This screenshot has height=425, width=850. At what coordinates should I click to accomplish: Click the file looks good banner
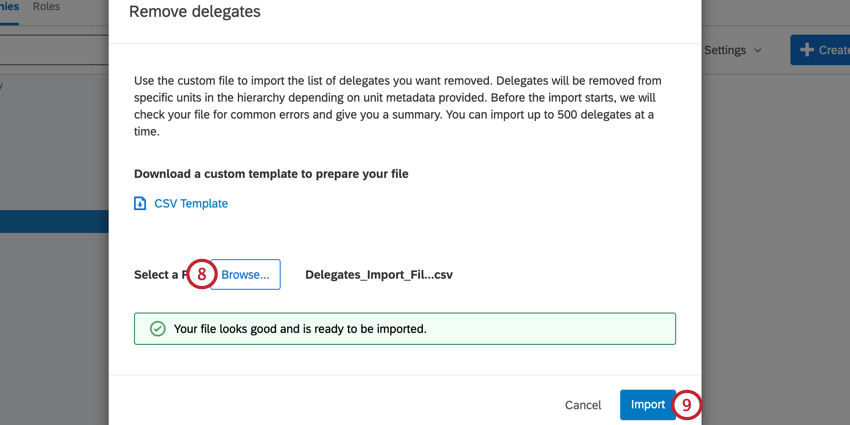405,329
